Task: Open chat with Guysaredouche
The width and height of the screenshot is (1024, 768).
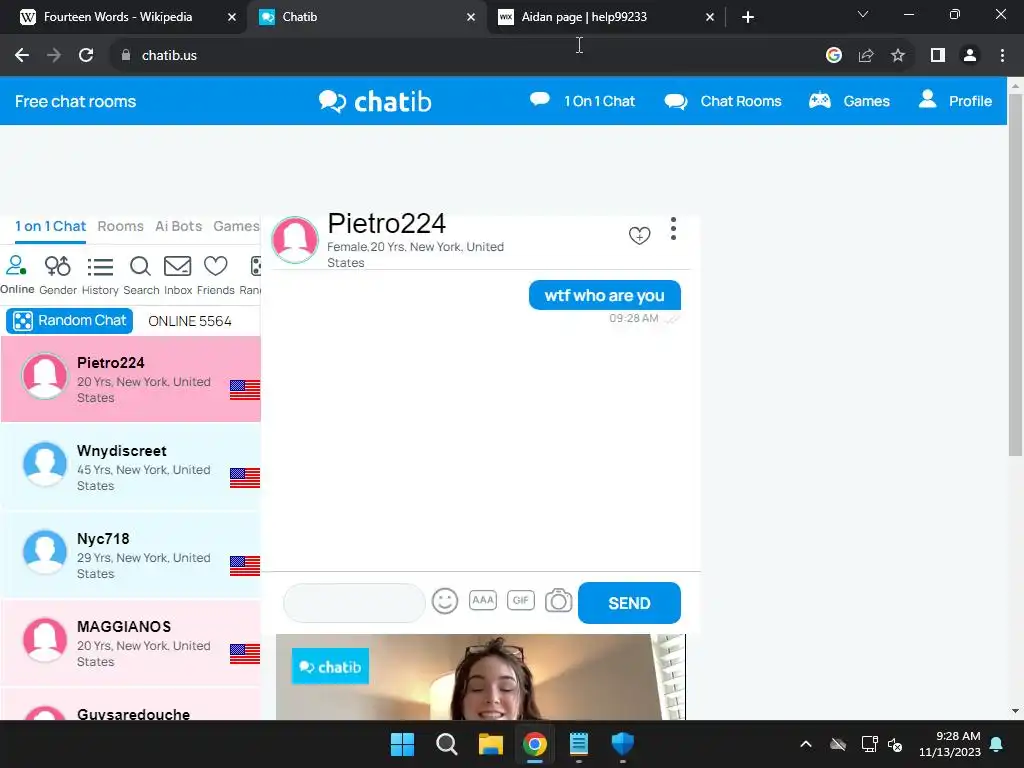Action: coord(131,705)
